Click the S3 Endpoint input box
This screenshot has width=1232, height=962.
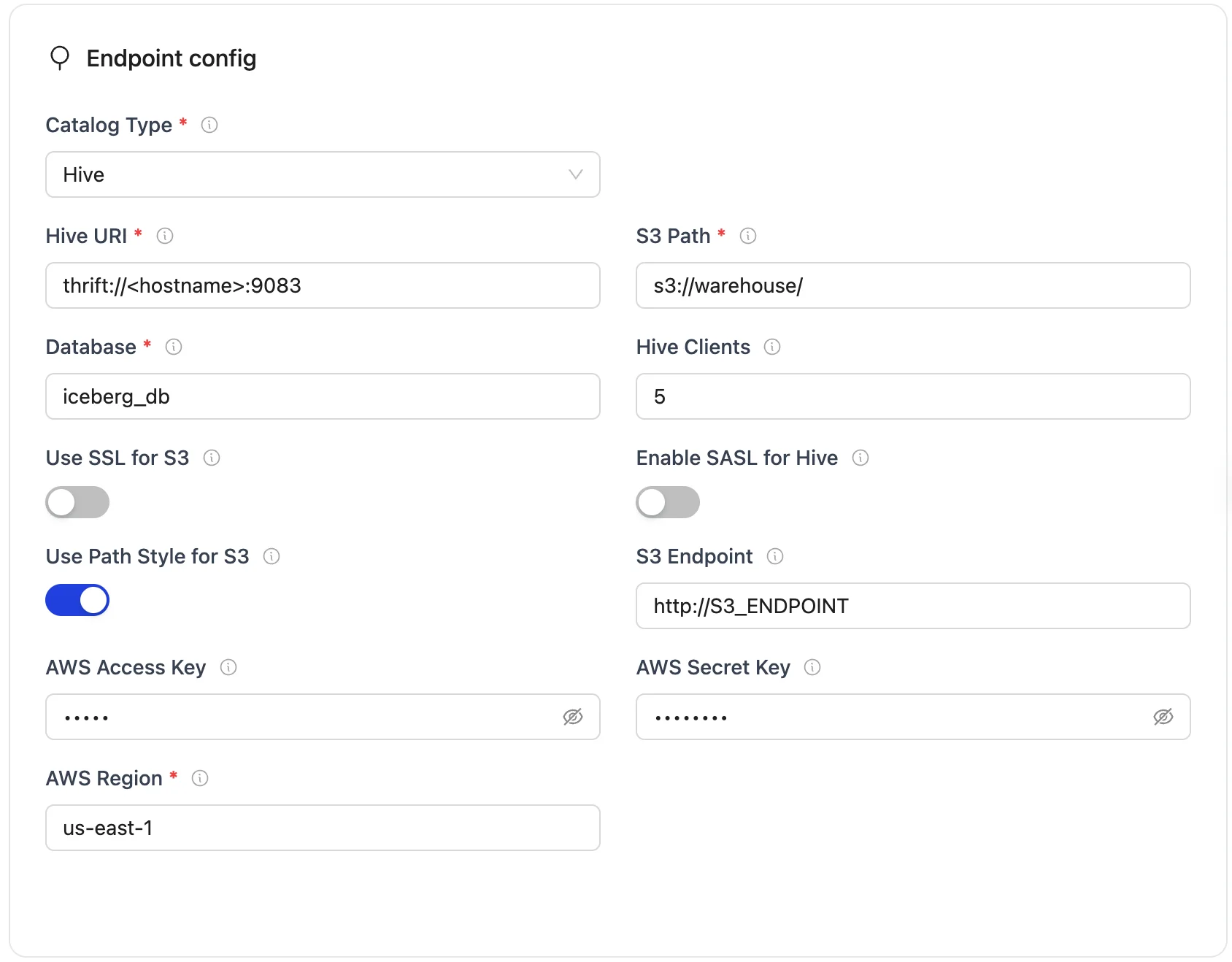[913, 606]
